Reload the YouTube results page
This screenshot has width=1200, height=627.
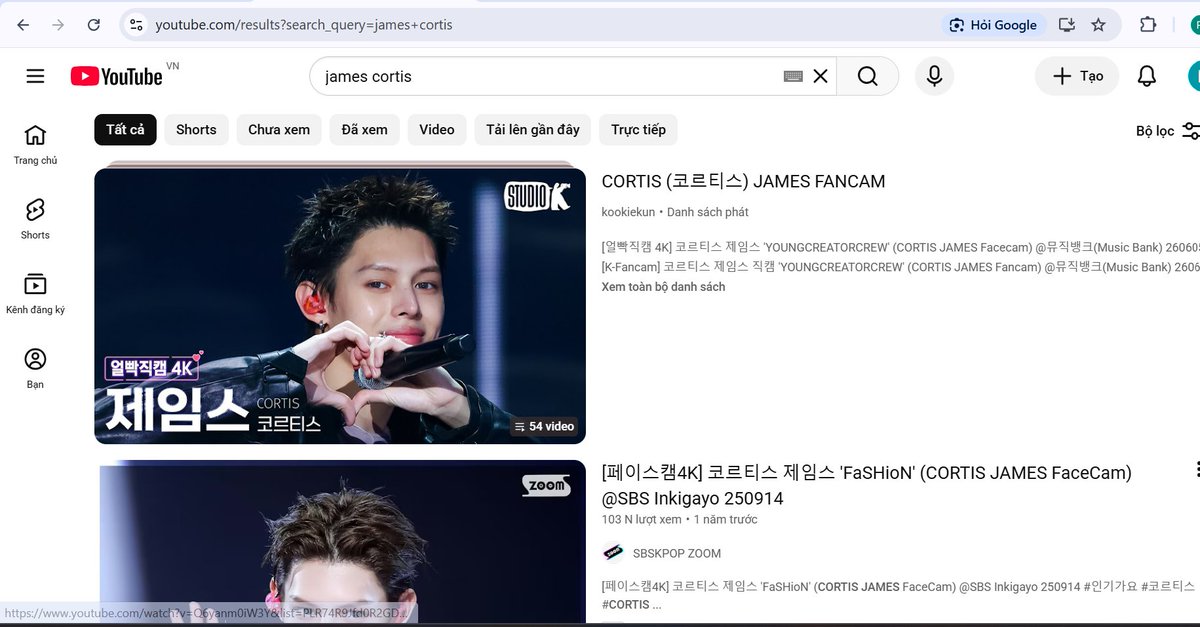pyautogui.click(x=93, y=25)
